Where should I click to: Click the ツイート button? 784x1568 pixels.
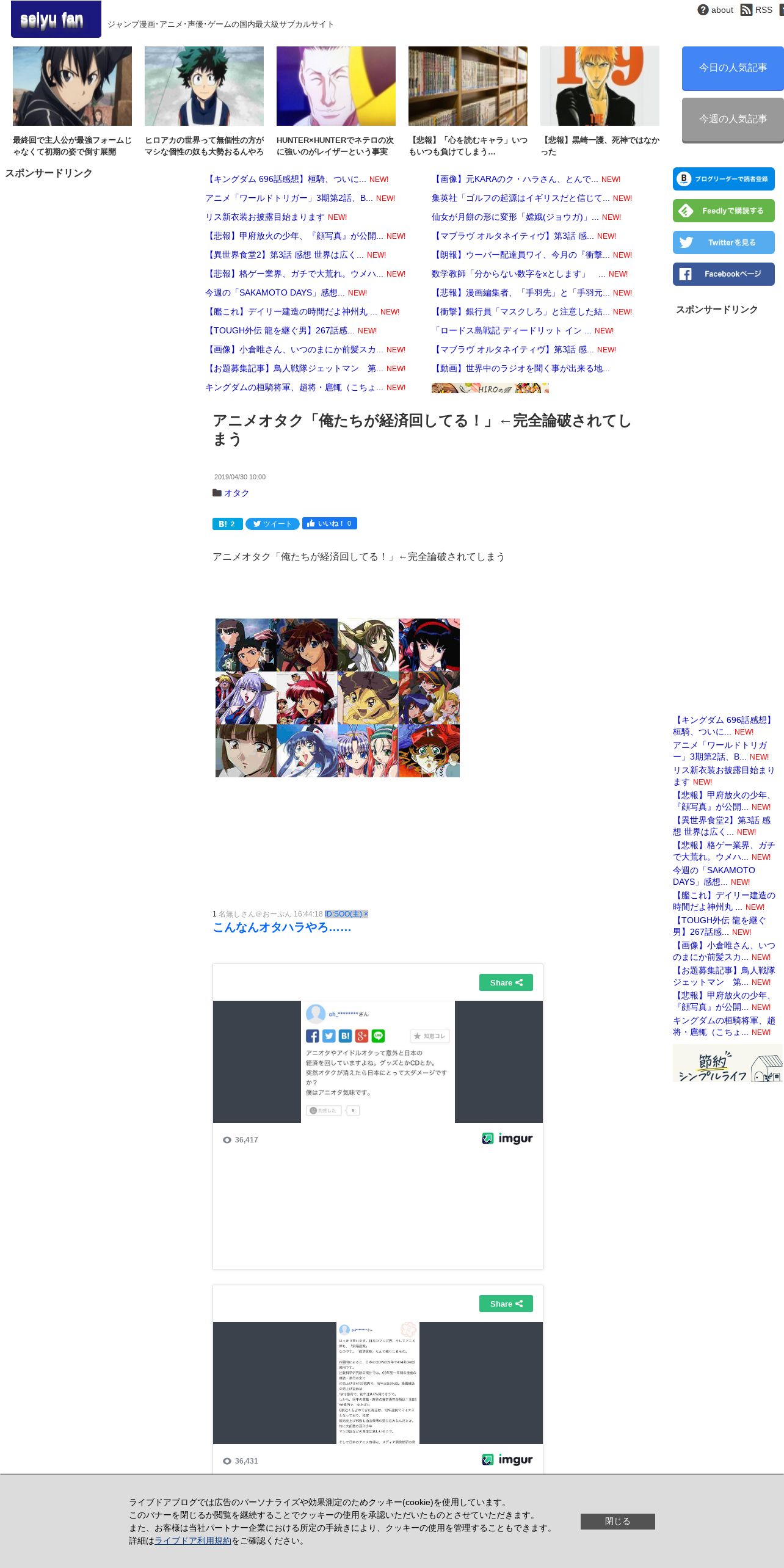[272, 524]
